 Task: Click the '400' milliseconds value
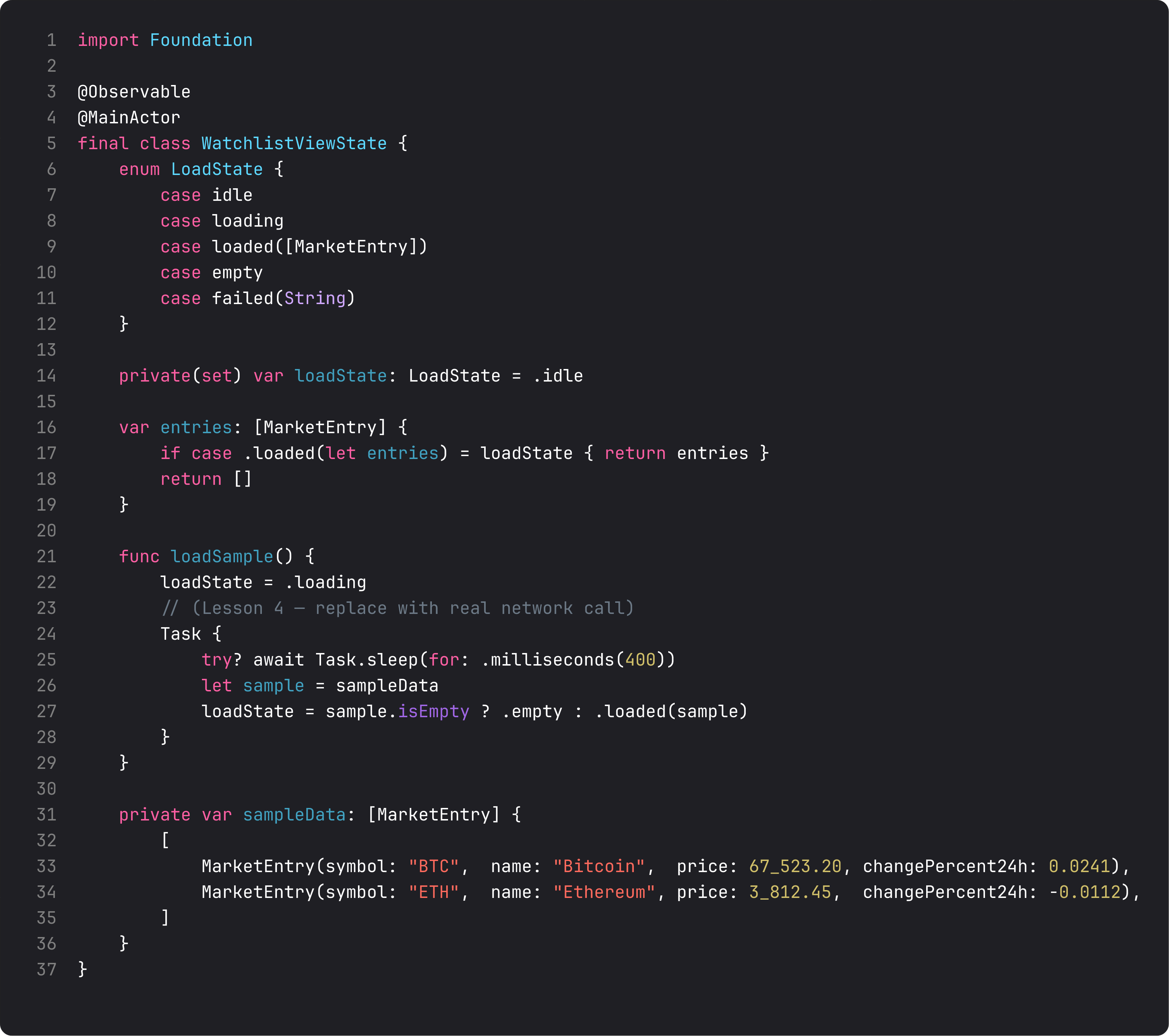click(640, 660)
